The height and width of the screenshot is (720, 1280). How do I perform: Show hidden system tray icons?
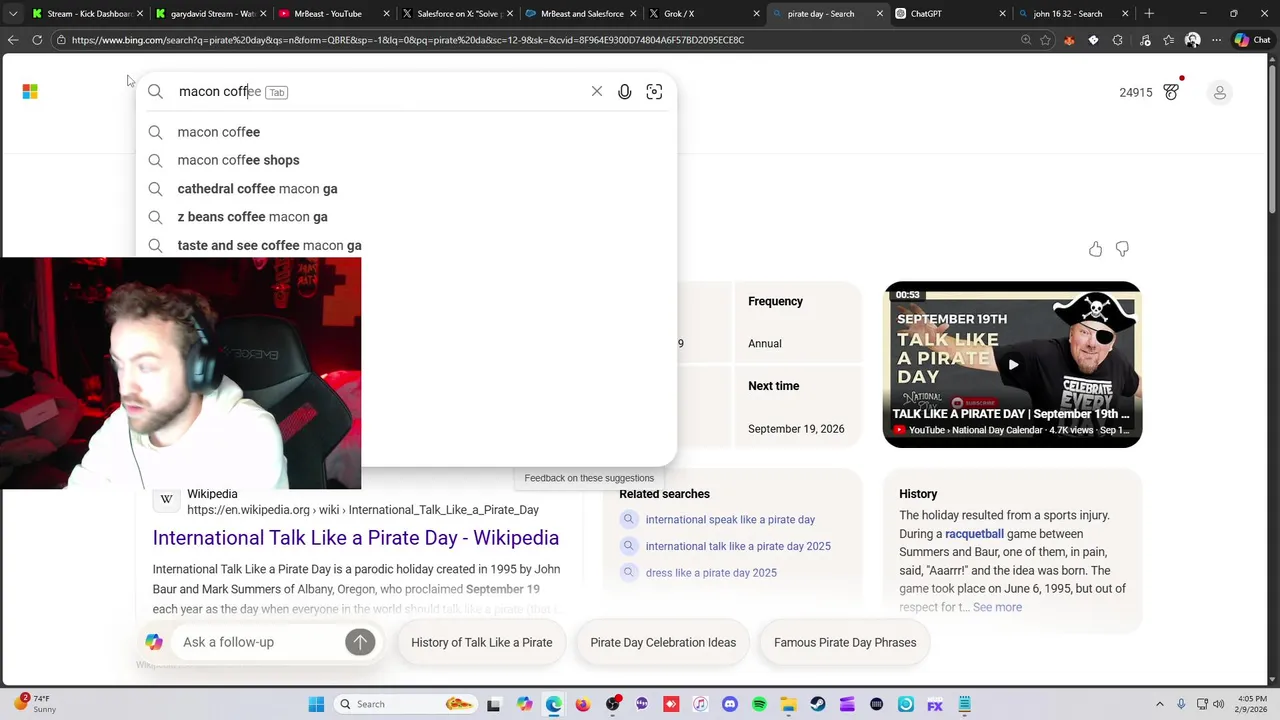point(1160,704)
